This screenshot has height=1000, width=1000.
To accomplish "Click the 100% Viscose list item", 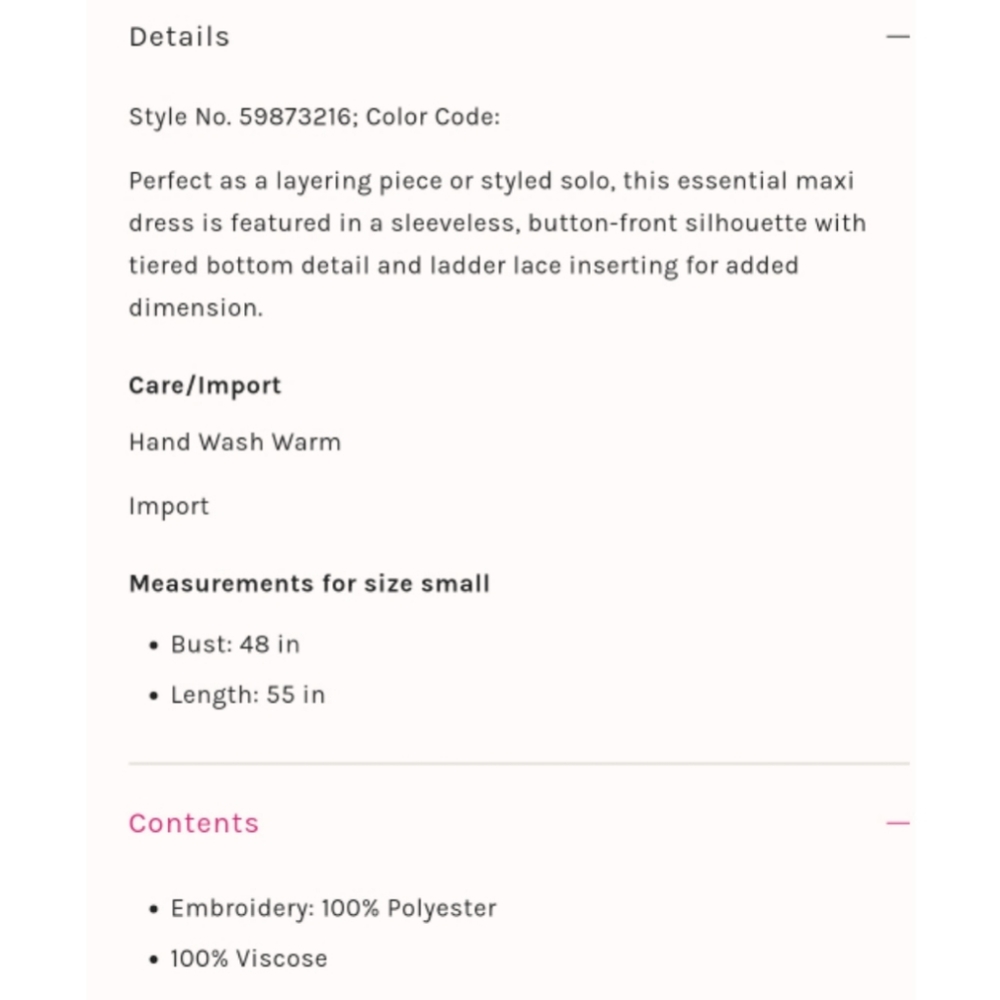I will 249,959.
